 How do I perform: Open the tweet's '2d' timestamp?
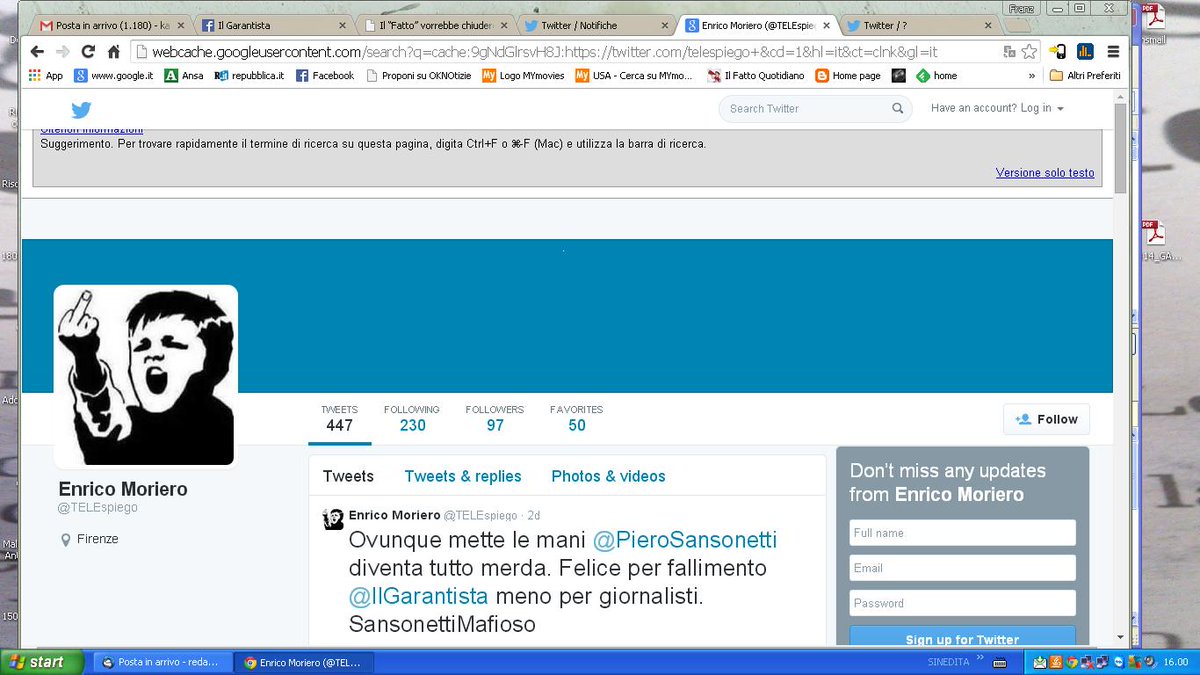(534, 516)
